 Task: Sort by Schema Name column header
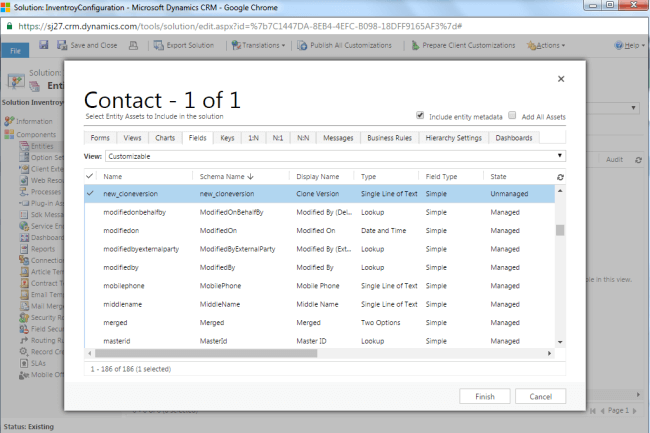[x=226, y=177]
